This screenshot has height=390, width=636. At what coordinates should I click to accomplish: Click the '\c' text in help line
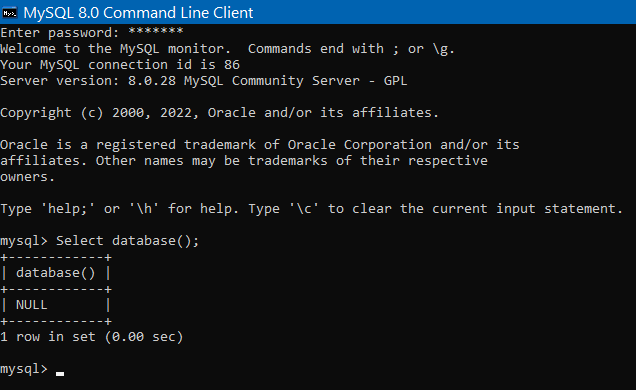click(304, 209)
